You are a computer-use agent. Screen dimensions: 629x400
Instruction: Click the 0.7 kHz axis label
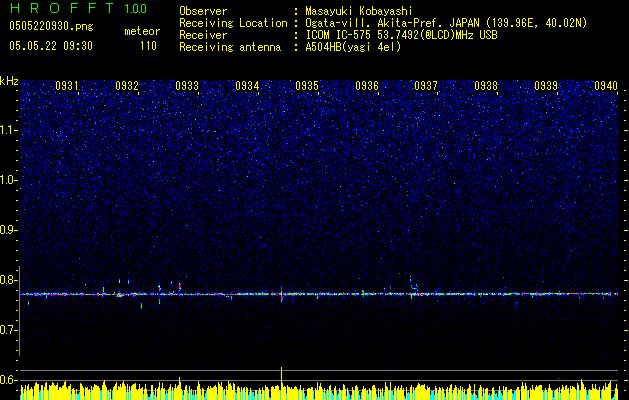pyautogui.click(x=8, y=329)
